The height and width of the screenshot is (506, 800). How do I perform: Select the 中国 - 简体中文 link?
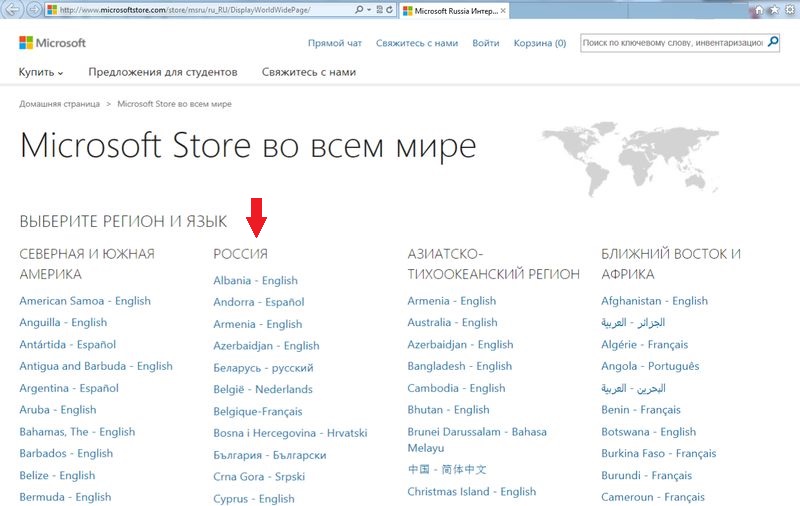click(447, 469)
